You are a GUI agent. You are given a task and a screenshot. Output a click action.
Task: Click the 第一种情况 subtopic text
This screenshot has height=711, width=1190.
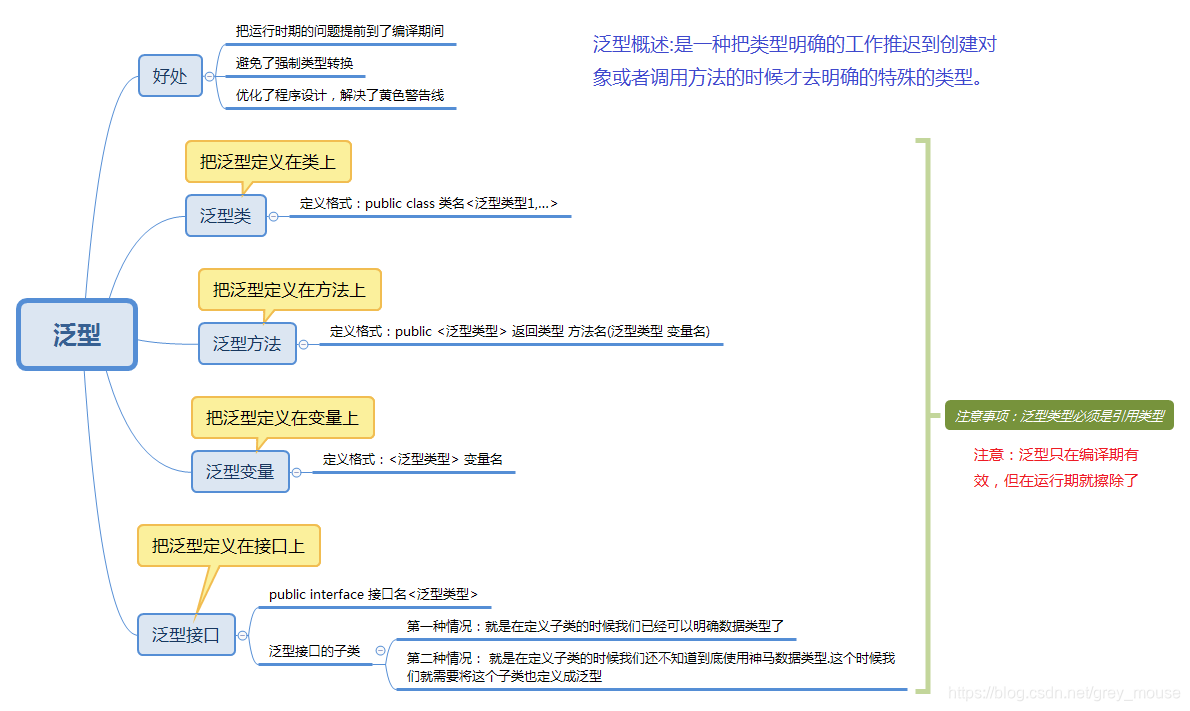[x=594, y=626]
